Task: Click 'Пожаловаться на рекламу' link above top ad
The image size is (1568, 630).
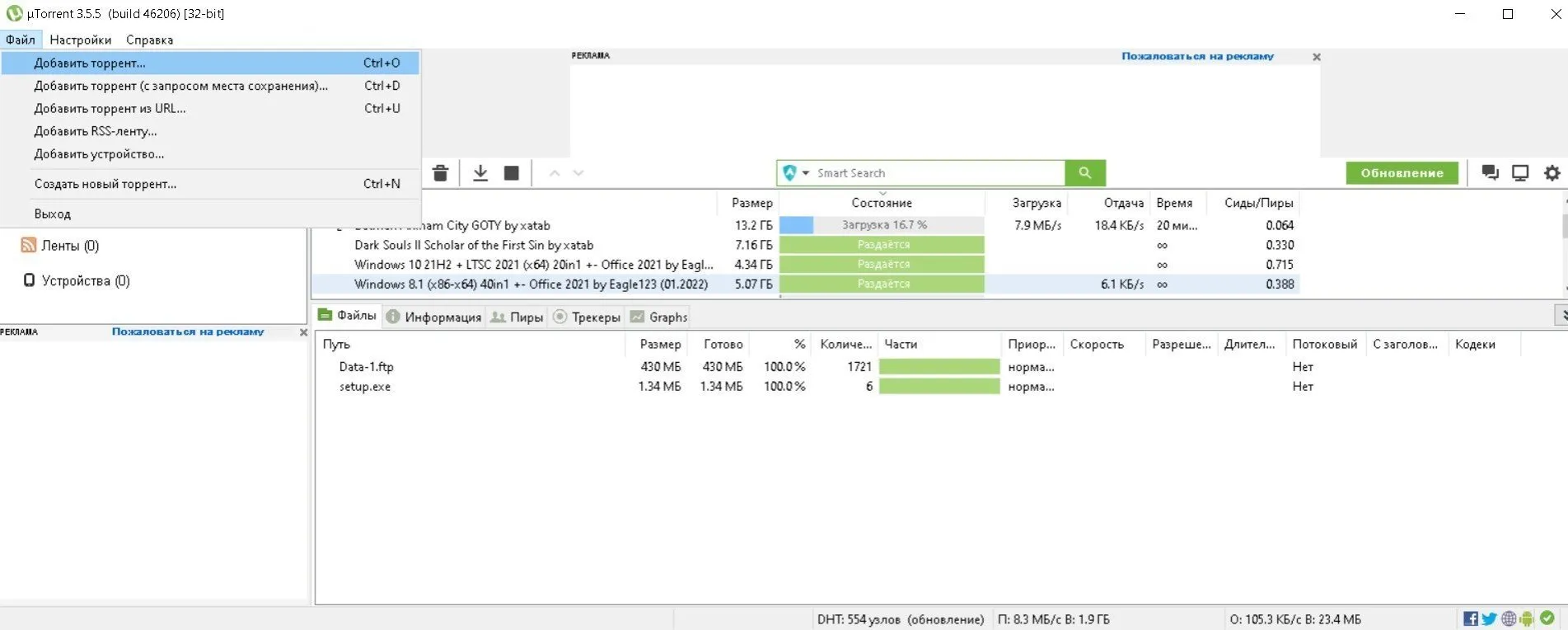Action: tap(1197, 56)
